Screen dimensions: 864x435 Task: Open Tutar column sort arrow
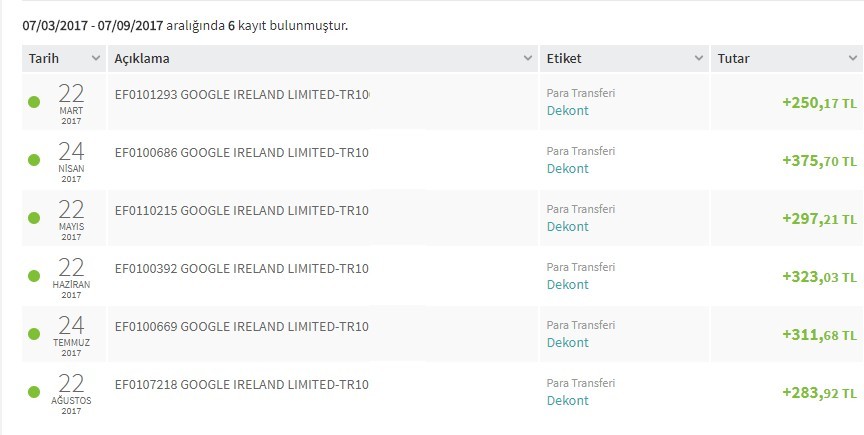click(x=853, y=58)
